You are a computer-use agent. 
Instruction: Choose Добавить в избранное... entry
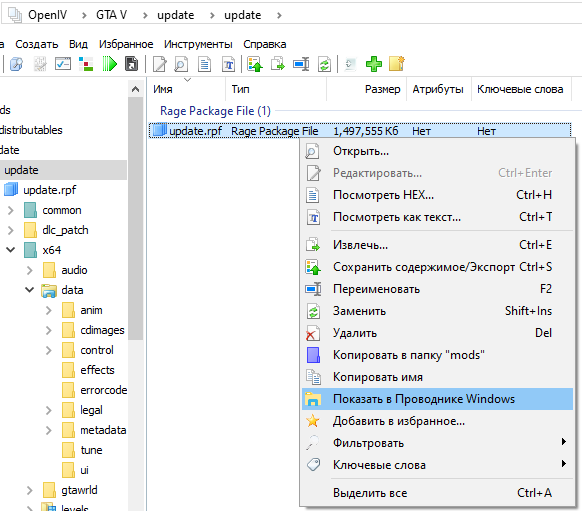coord(438,421)
